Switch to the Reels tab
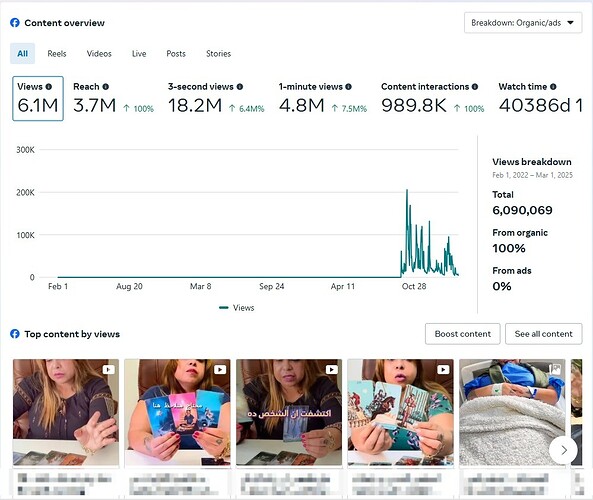593x500 pixels. pyautogui.click(x=57, y=54)
